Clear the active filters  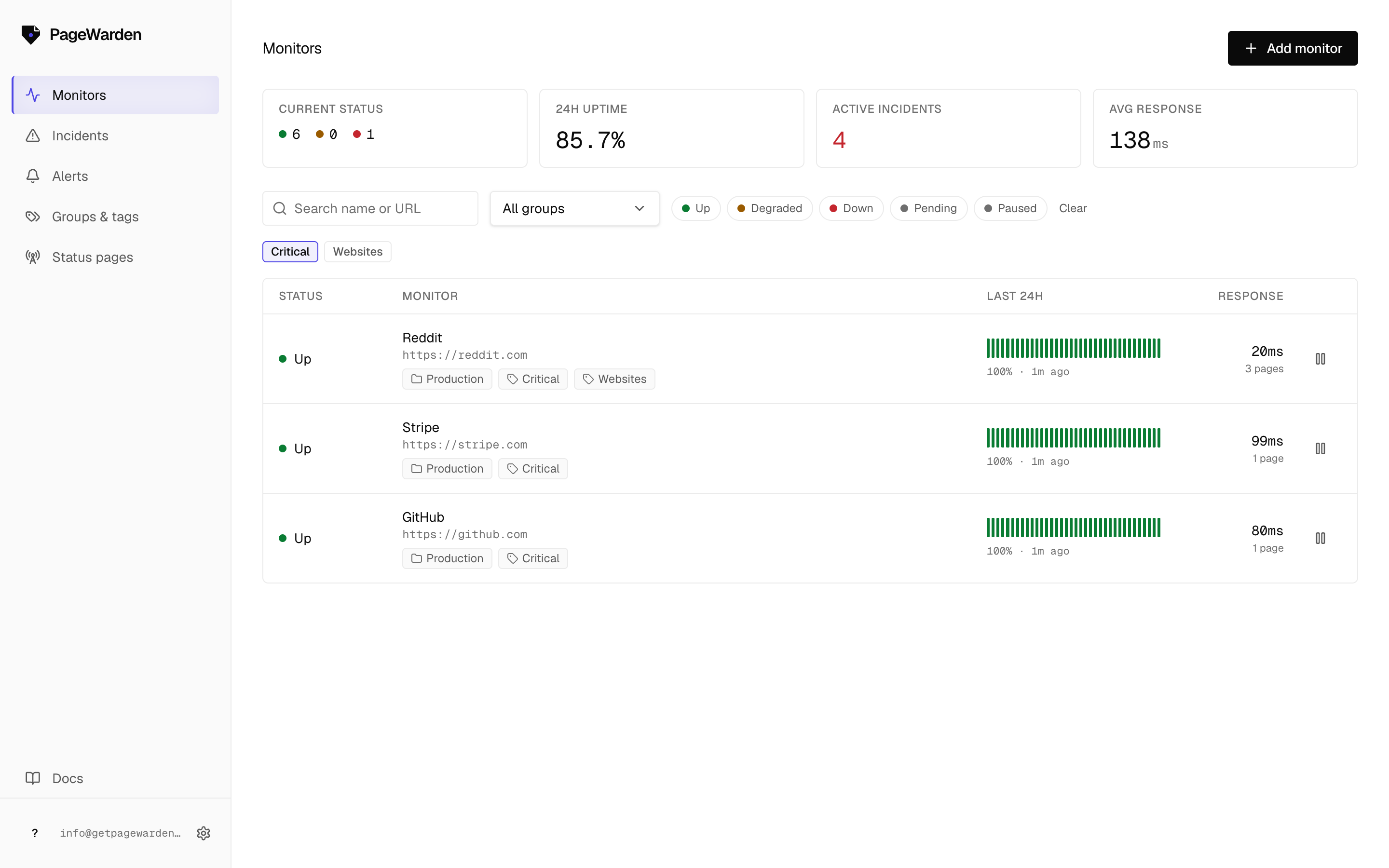tap(1072, 208)
